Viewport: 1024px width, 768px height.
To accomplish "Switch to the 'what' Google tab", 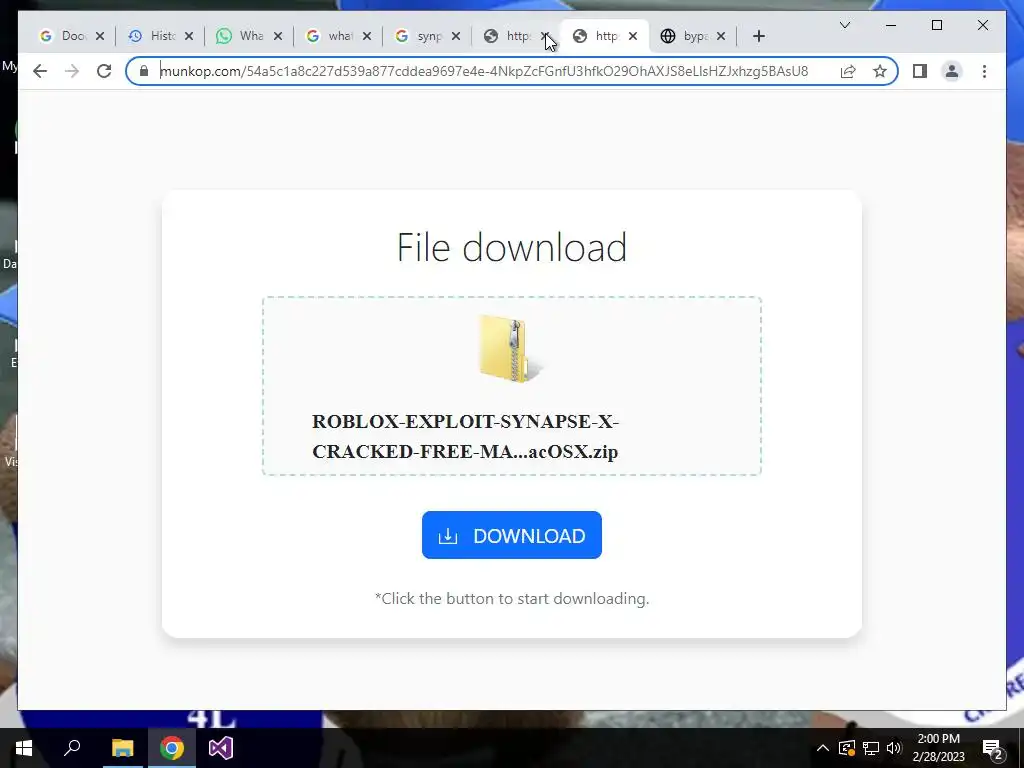I will pos(331,36).
